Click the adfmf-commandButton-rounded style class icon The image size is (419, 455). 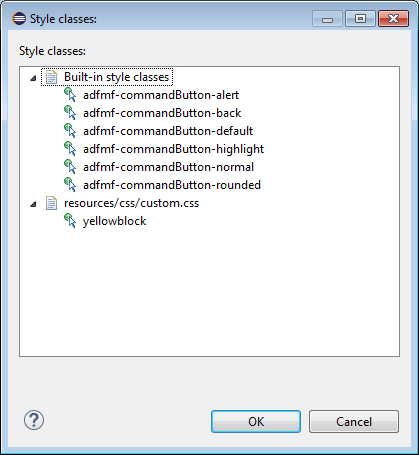pyautogui.click(x=70, y=185)
